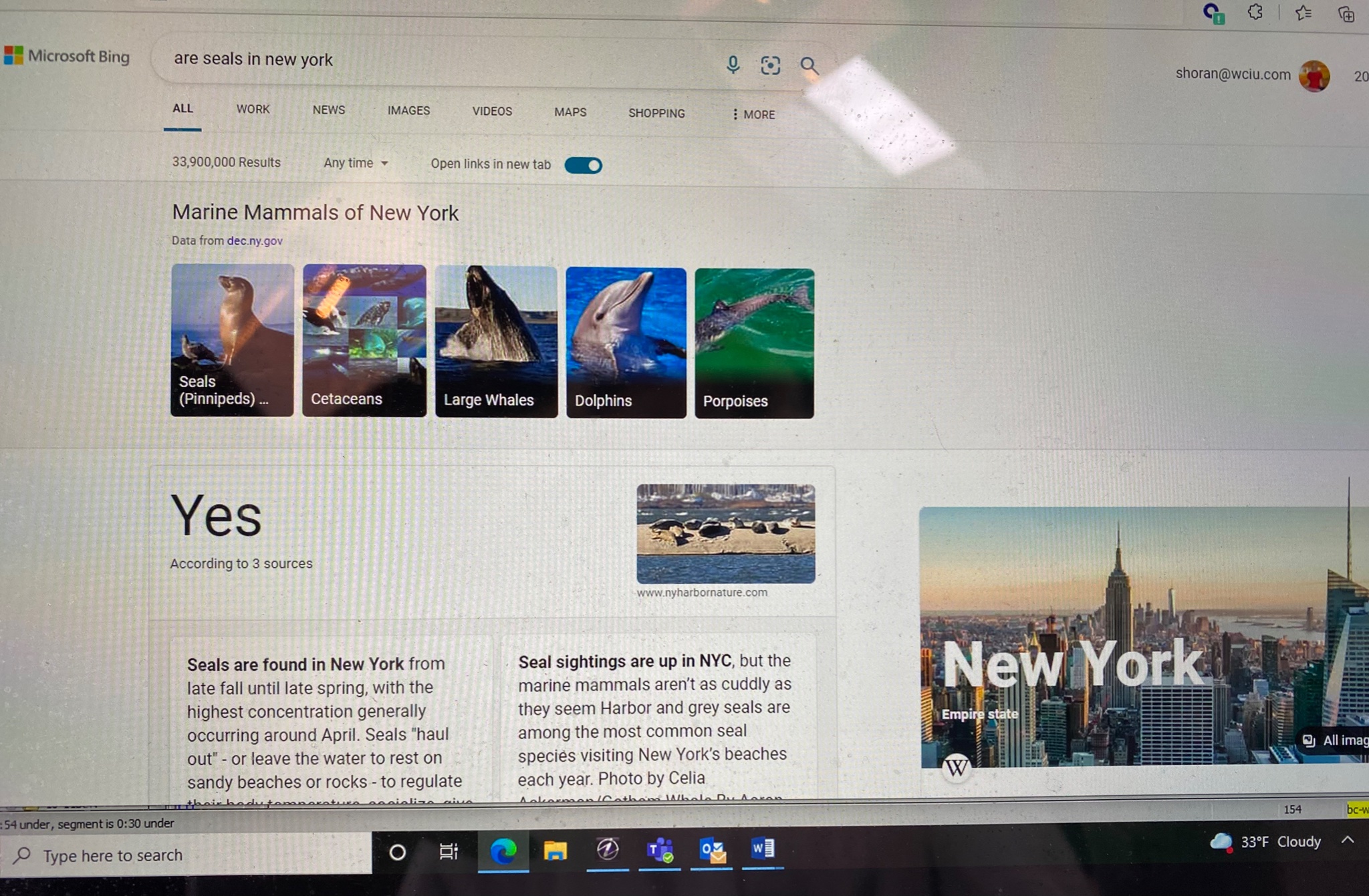
Task: Select the Seals (Pinnipeds) card
Action: (232, 340)
